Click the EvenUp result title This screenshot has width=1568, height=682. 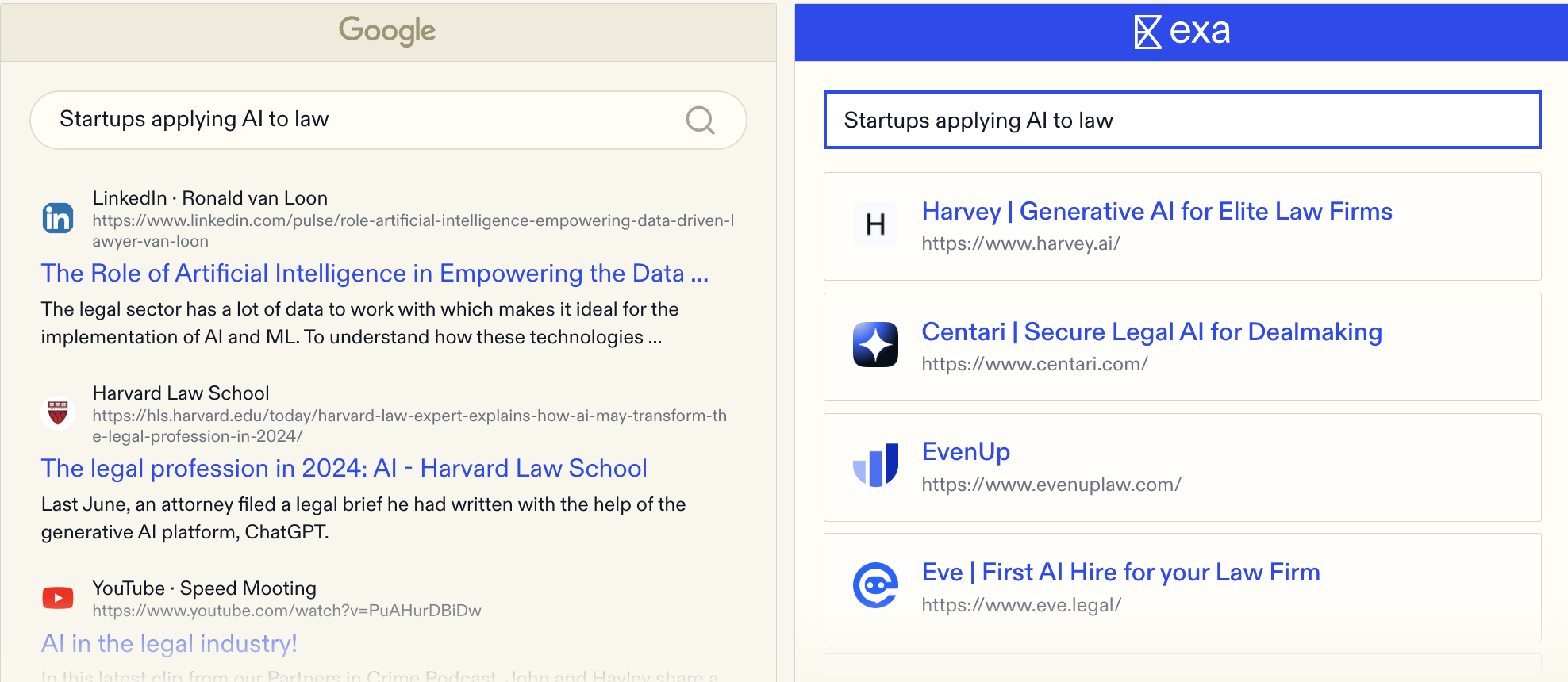tap(966, 452)
